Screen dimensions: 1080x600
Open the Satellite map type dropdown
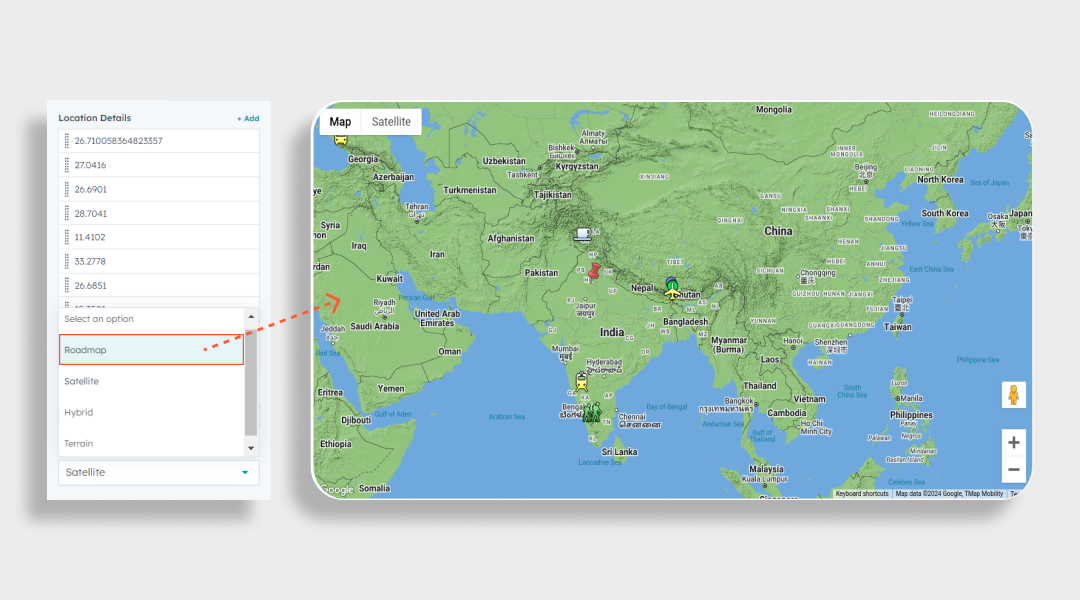(x=158, y=472)
